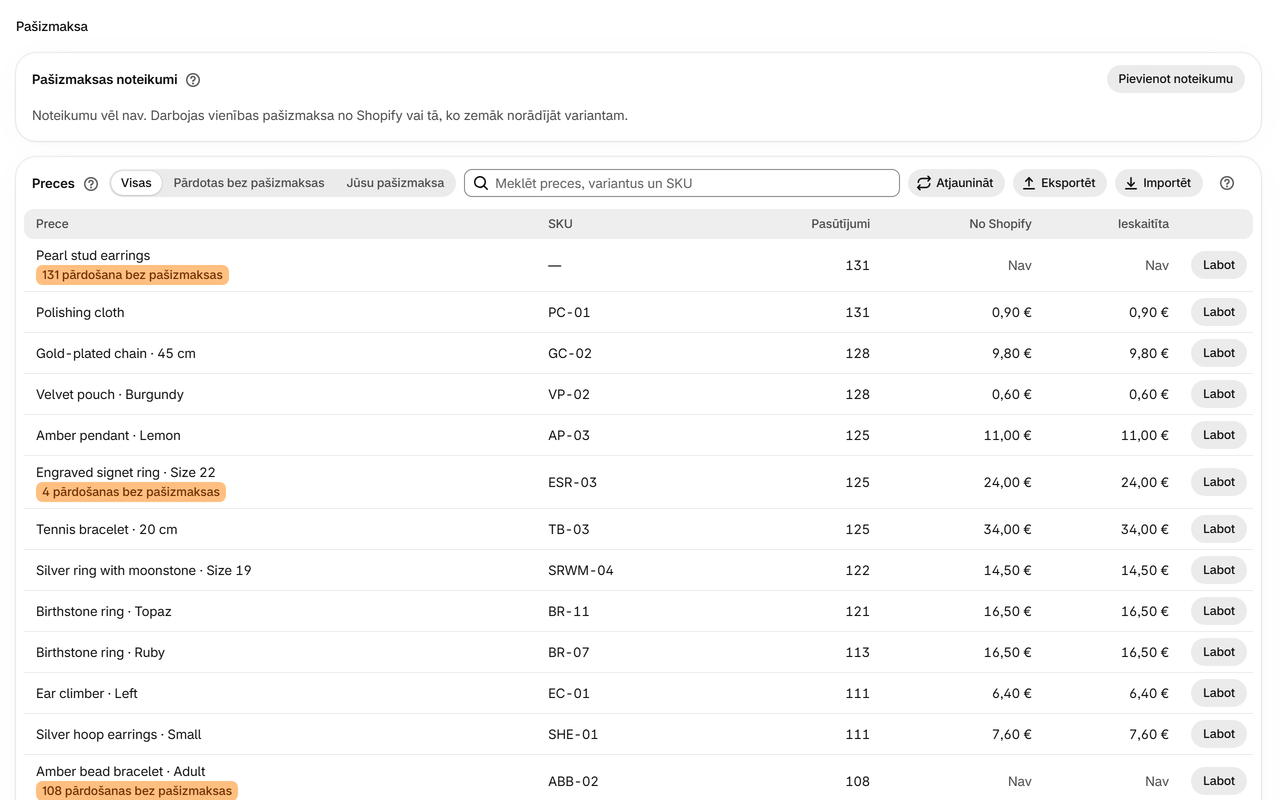Click Labot for Pearl stud earrings
Screen dimensions: 1280x800
pos(1218,265)
